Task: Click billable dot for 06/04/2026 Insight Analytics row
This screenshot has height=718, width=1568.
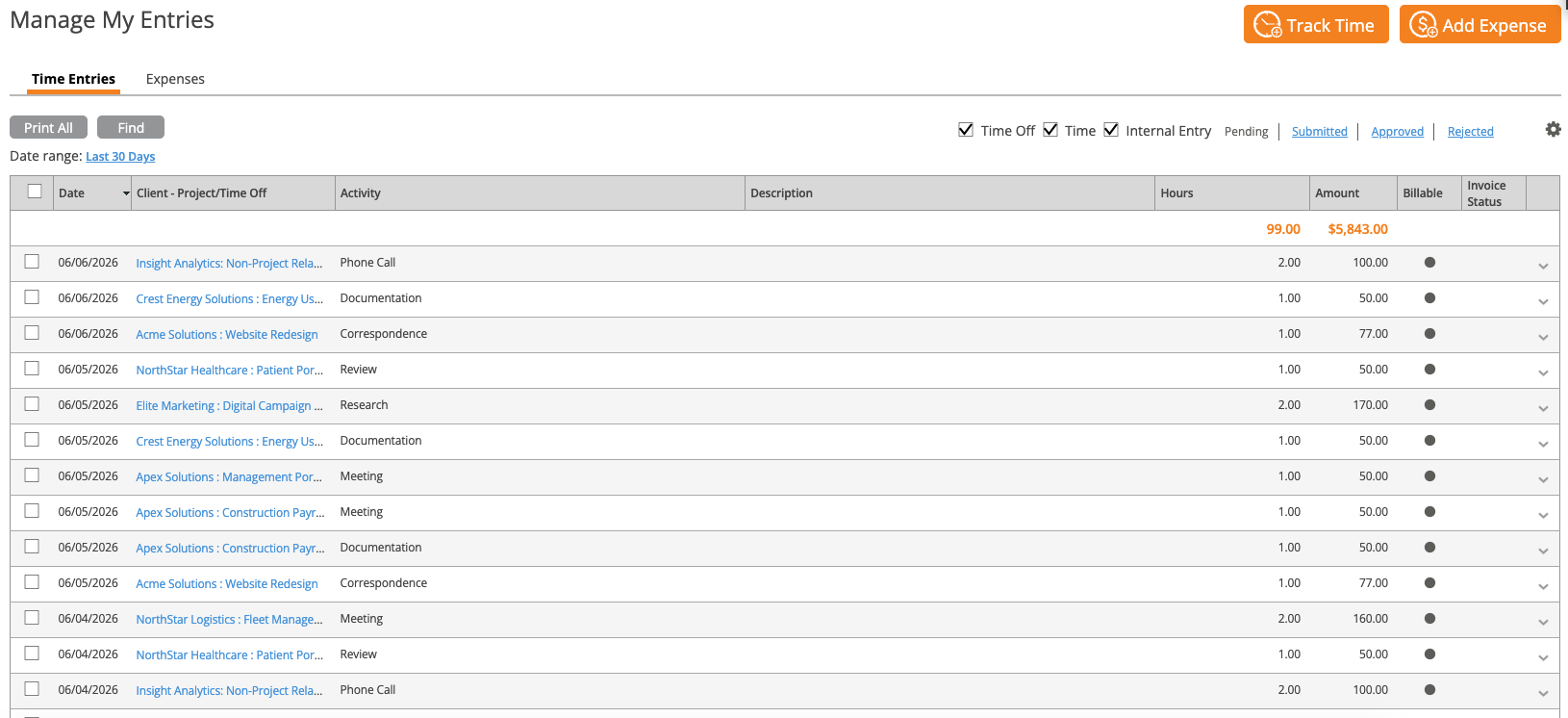Action: [1429, 690]
